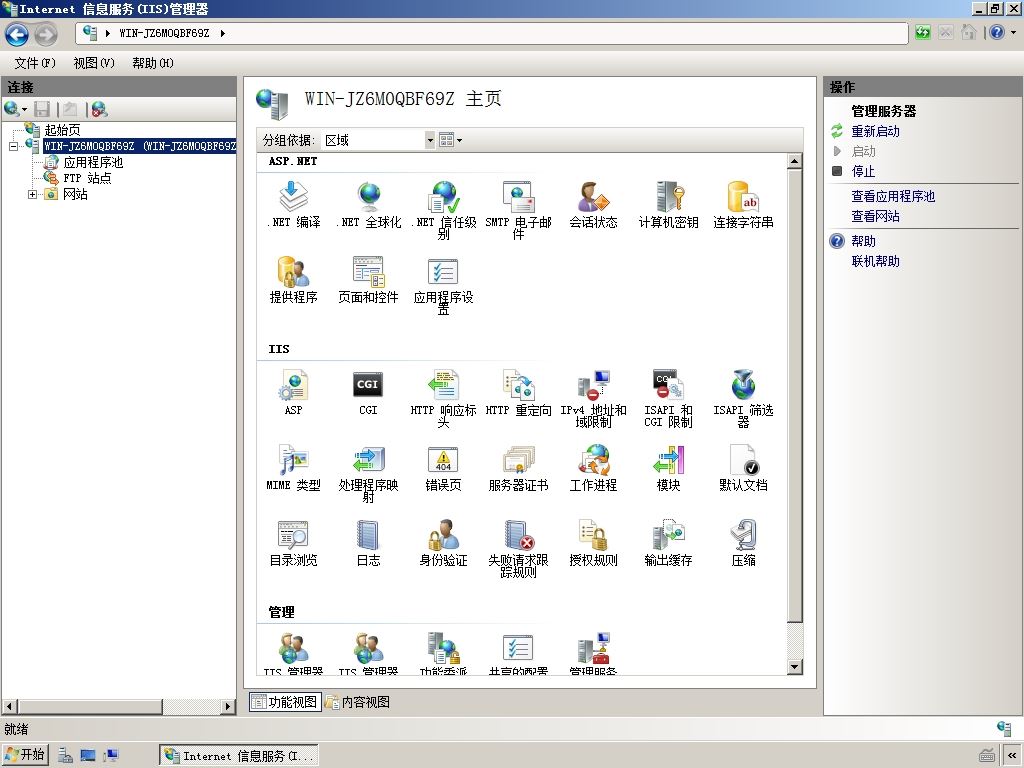
Task: Click connections panel scroll right arrow
Action: [x=228, y=707]
